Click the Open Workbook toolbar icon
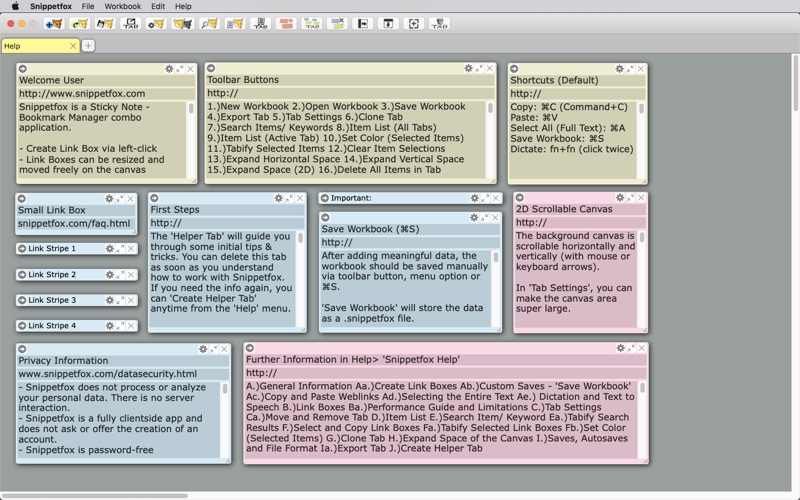 pyautogui.click(x=80, y=23)
